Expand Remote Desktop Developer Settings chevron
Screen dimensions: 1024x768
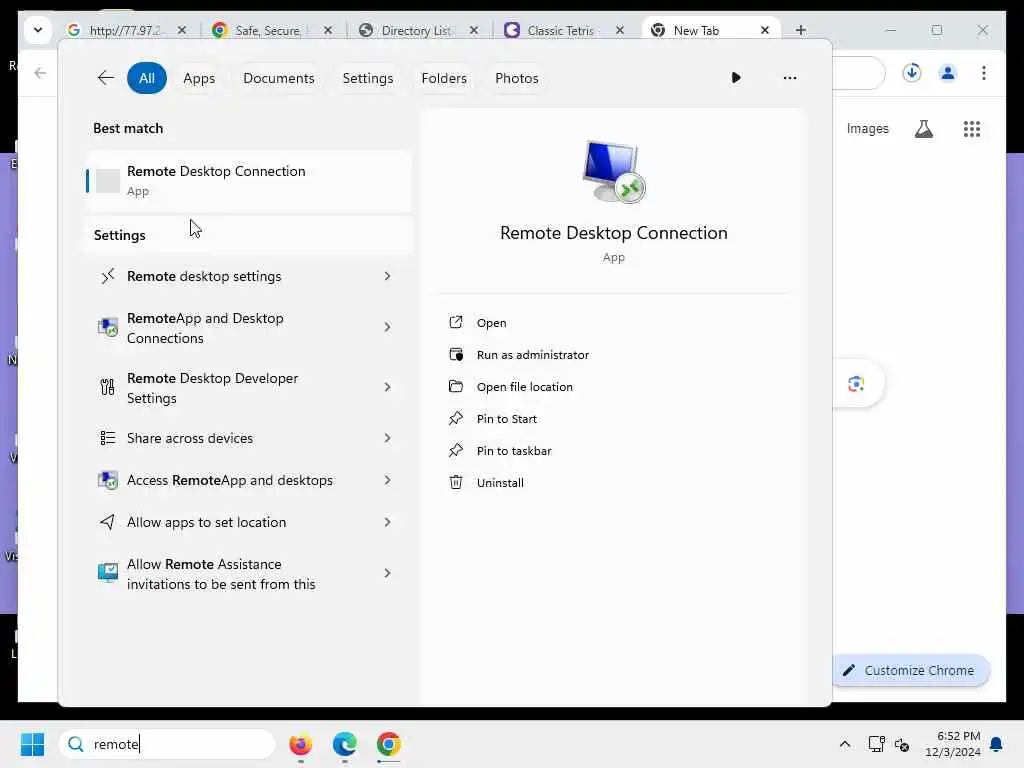[387, 387]
